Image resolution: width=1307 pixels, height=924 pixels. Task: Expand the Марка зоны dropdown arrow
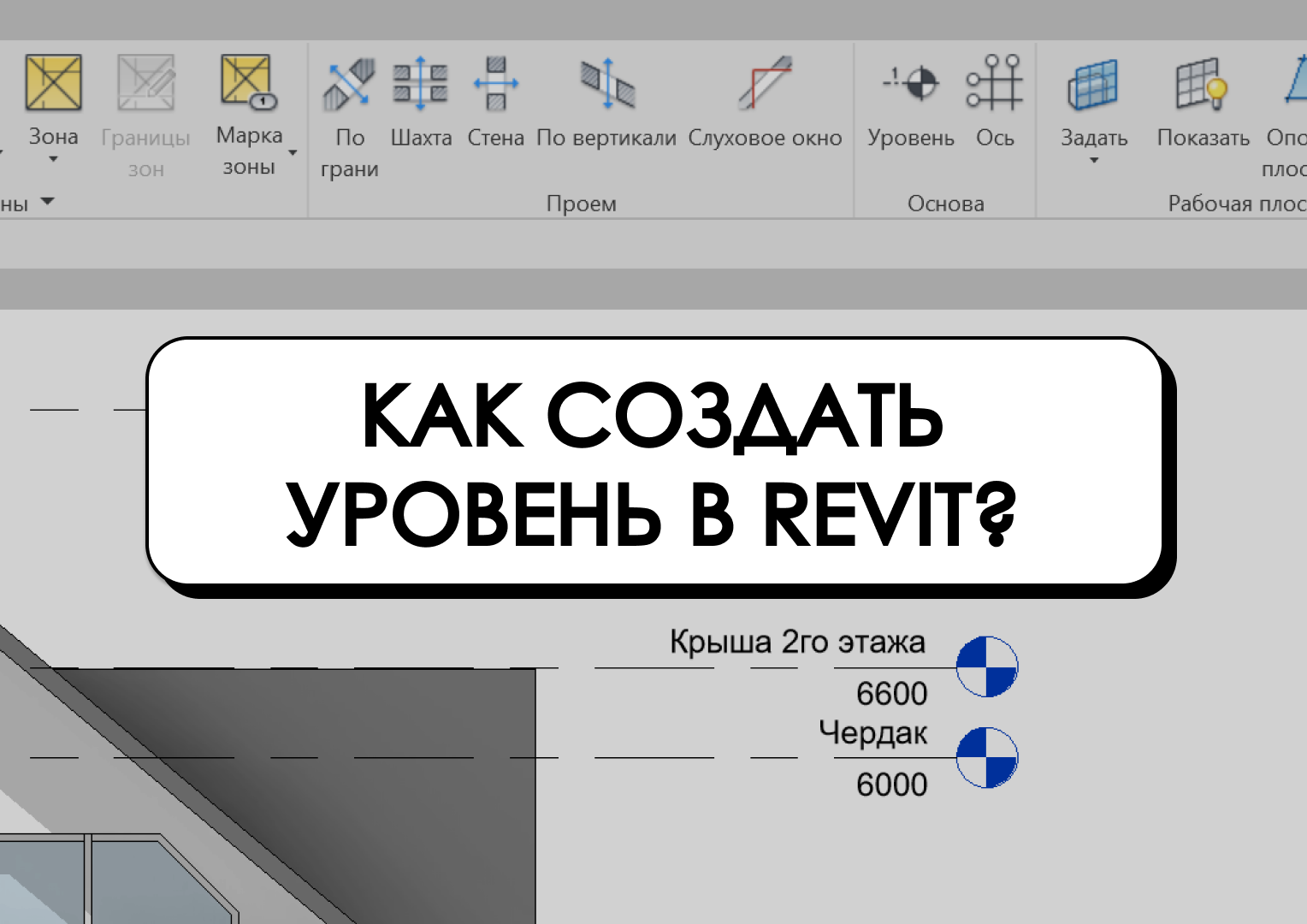[293, 153]
